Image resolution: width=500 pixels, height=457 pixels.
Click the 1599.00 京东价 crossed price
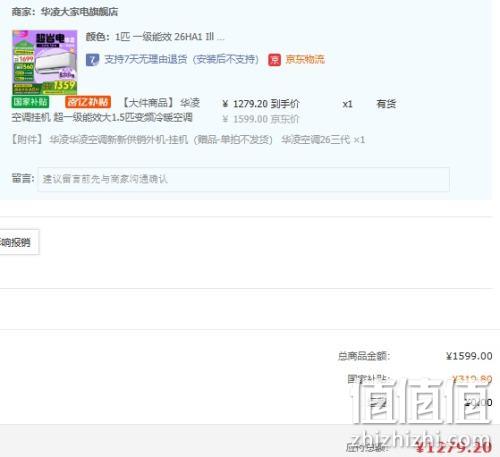click(x=261, y=119)
